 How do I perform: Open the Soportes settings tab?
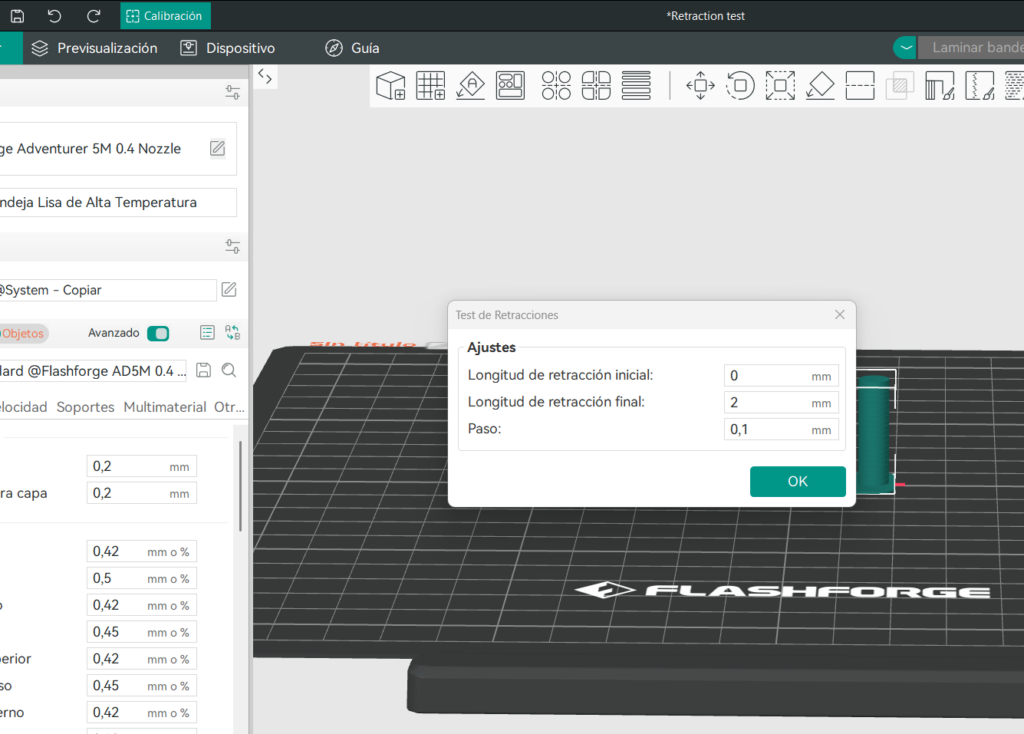pyautogui.click(x=85, y=407)
